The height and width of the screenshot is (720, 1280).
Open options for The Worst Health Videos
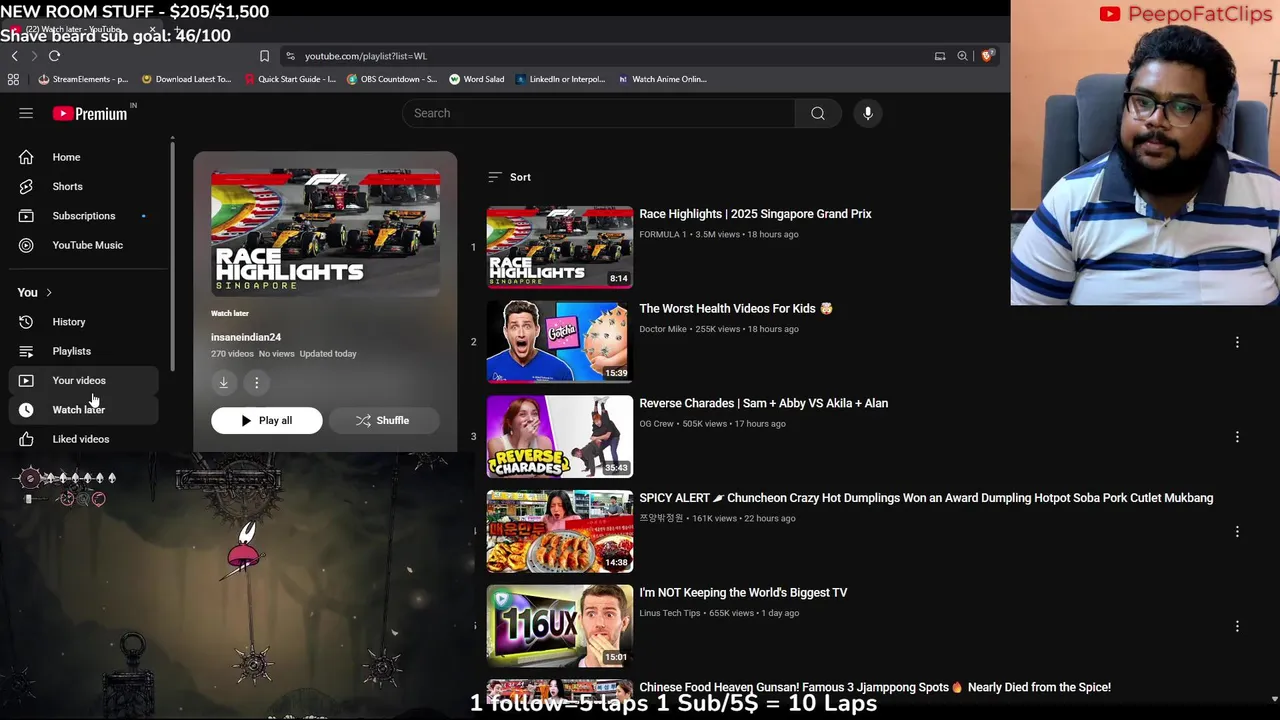pyautogui.click(x=1237, y=342)
